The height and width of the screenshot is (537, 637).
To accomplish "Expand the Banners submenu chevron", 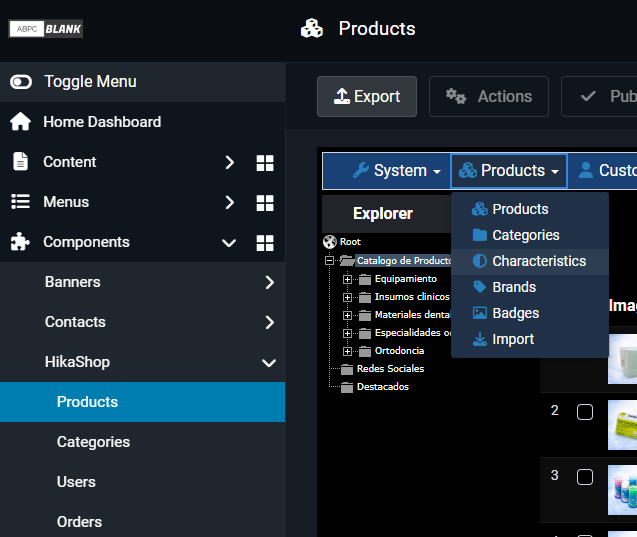I will (x=269, y=282).
